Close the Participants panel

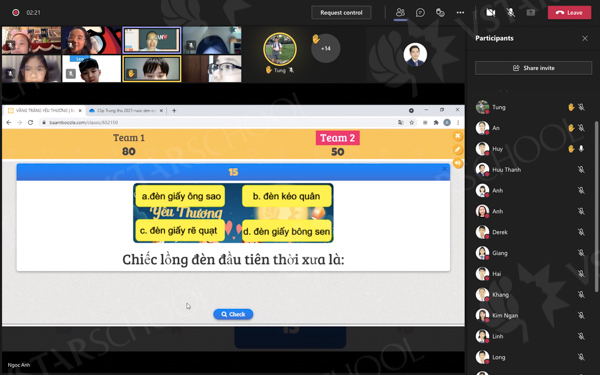pyautogui.click(x=585, y=38)
